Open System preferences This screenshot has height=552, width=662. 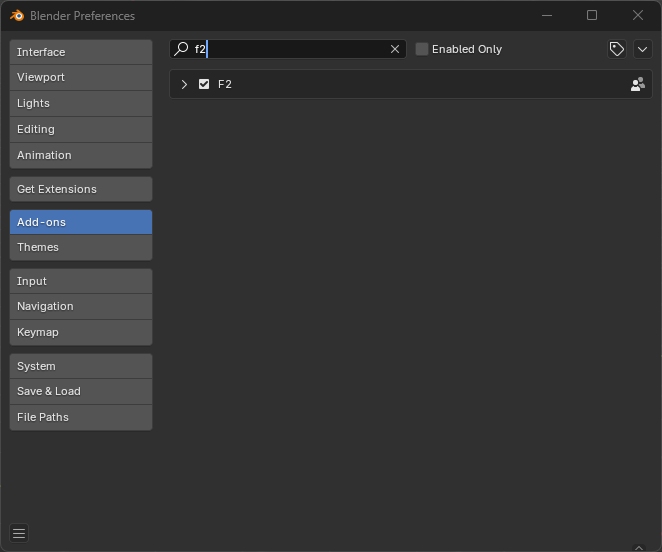coord(81,366)
